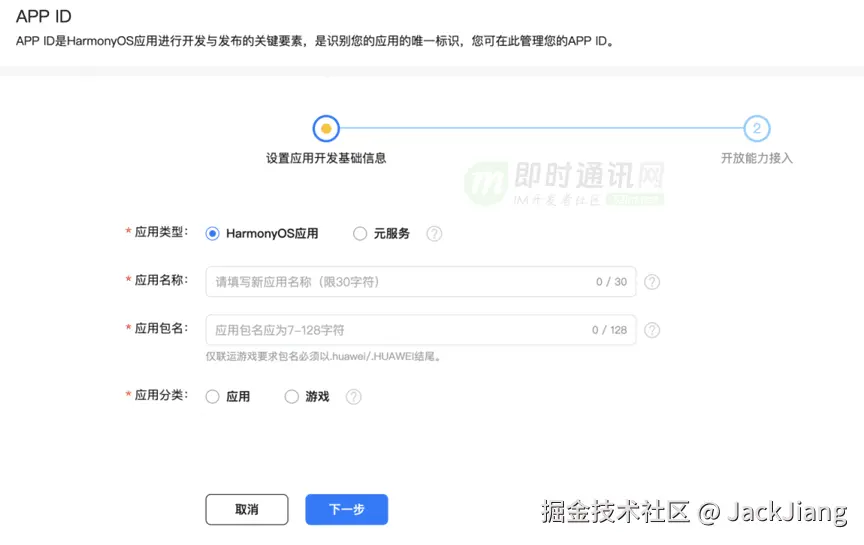Select the 元服务 radio option
Viewport: 864px width, 545px height.
tap(360, 234)
